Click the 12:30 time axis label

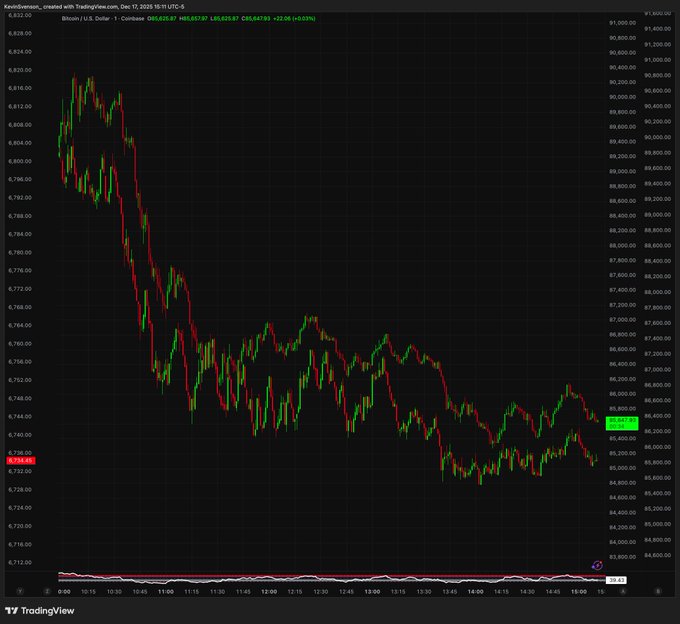tap(320, 591)
